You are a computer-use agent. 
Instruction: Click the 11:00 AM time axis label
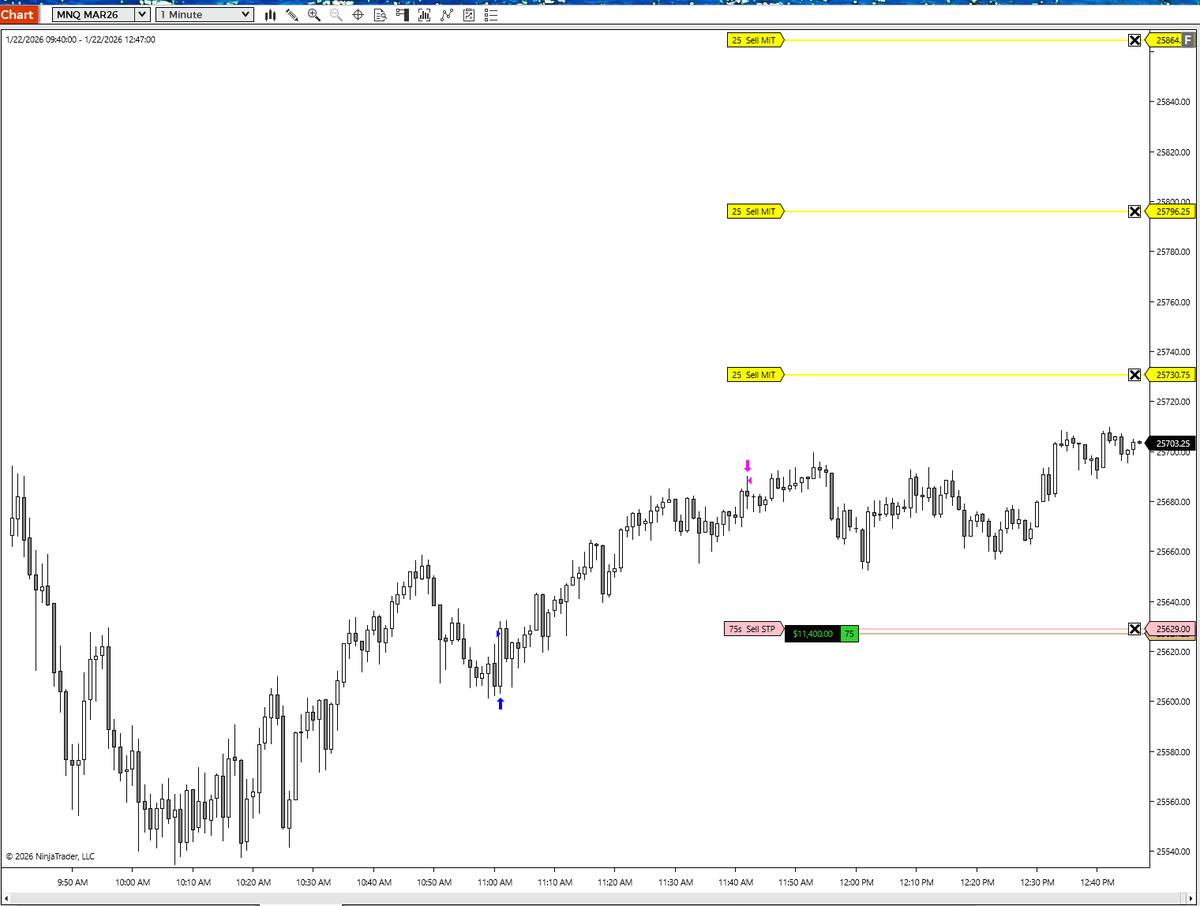pos(495,882)
